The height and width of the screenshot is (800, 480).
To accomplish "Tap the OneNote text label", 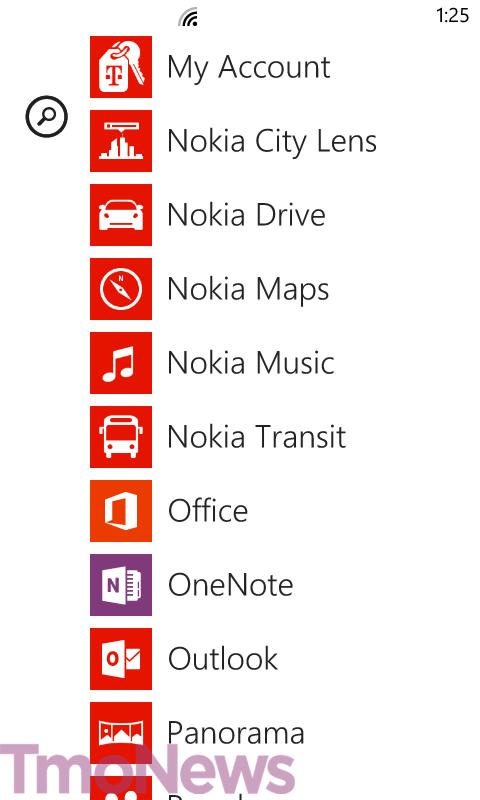I will [231, 585].
